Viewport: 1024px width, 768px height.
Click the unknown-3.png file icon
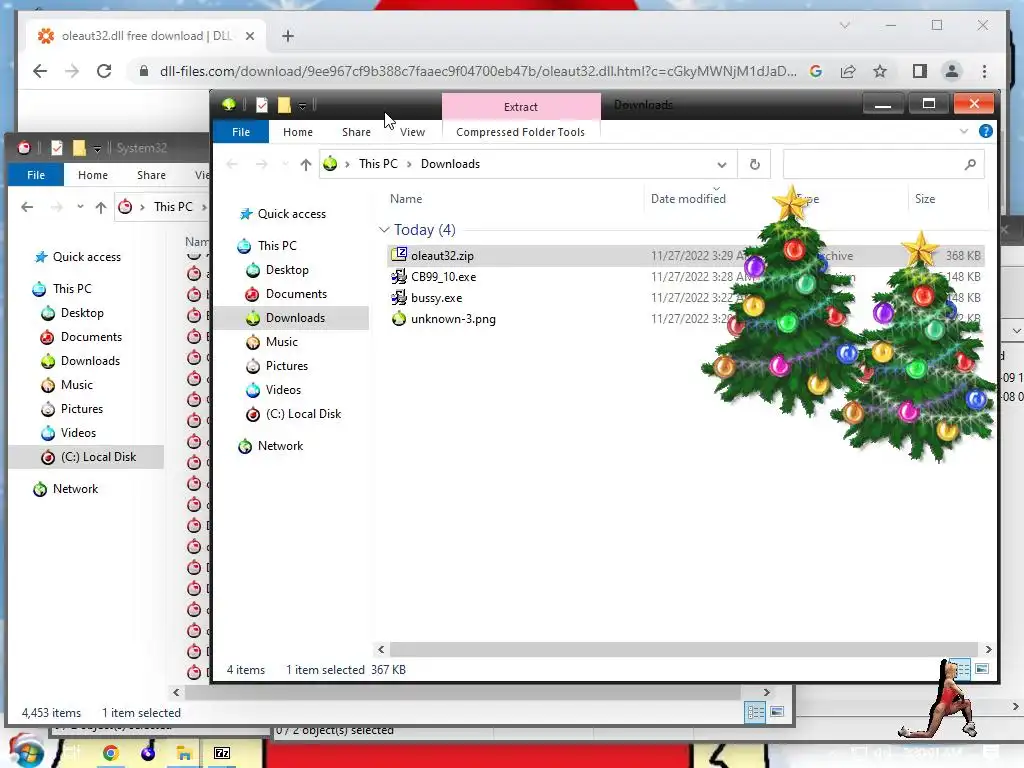tap(398, 319)
